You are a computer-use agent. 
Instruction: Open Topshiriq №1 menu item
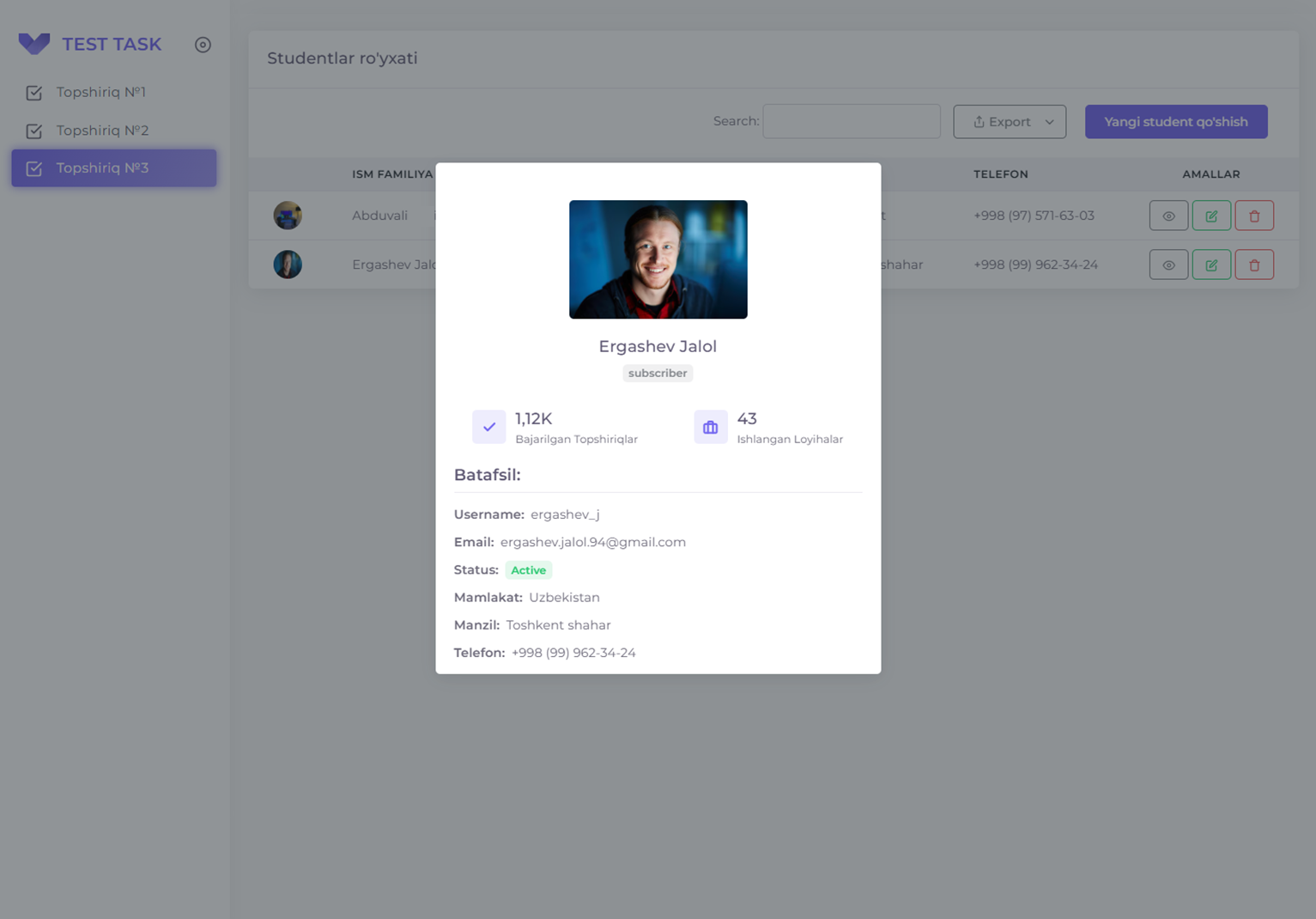pyautogui.click(x=101, y=92)
